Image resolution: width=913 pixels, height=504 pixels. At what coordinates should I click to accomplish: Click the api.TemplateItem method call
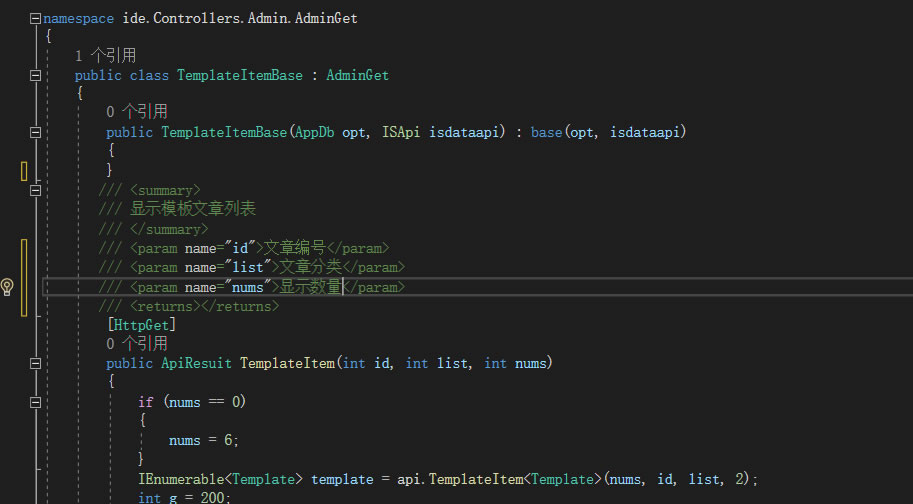click(x=460, y=480)
